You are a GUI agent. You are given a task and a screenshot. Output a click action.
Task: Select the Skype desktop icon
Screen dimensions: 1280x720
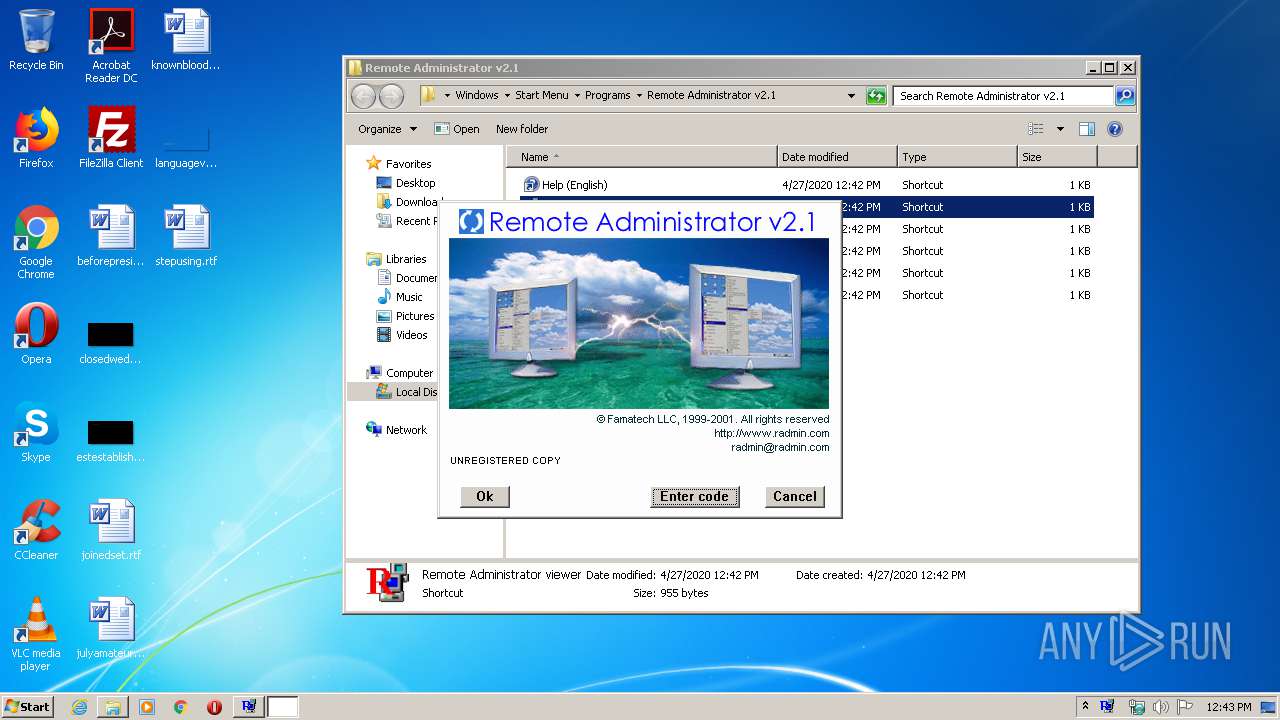36,432
